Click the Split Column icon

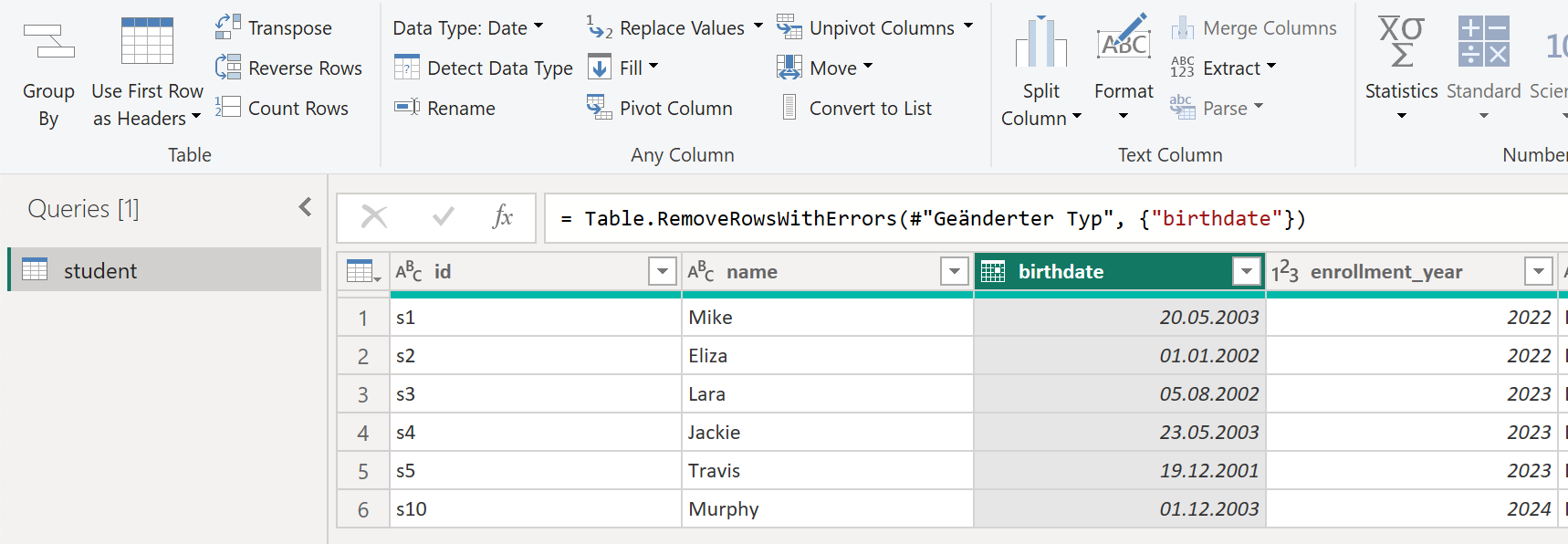point(1041,42)
